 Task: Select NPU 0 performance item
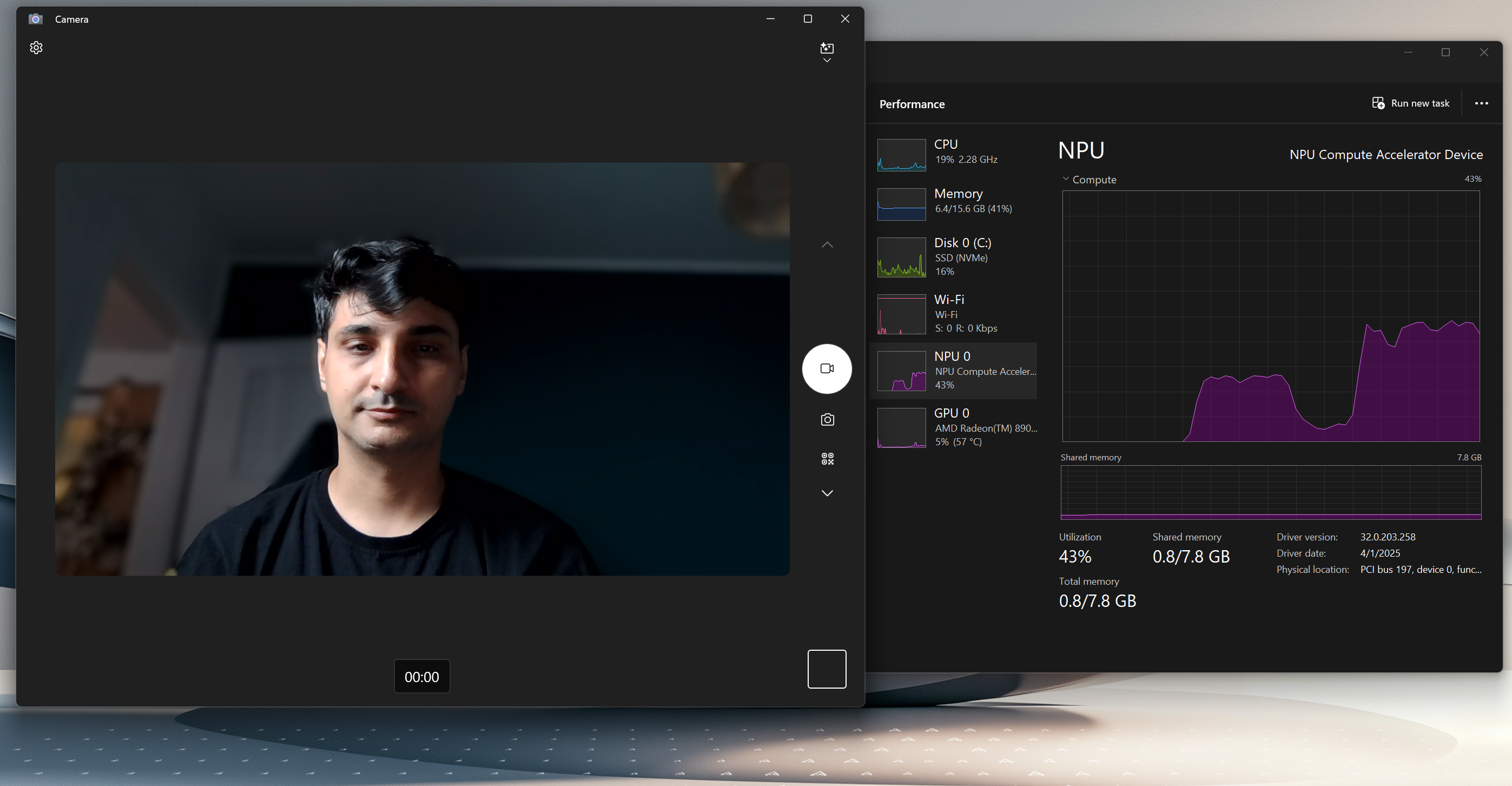click(x=956, y=371)
